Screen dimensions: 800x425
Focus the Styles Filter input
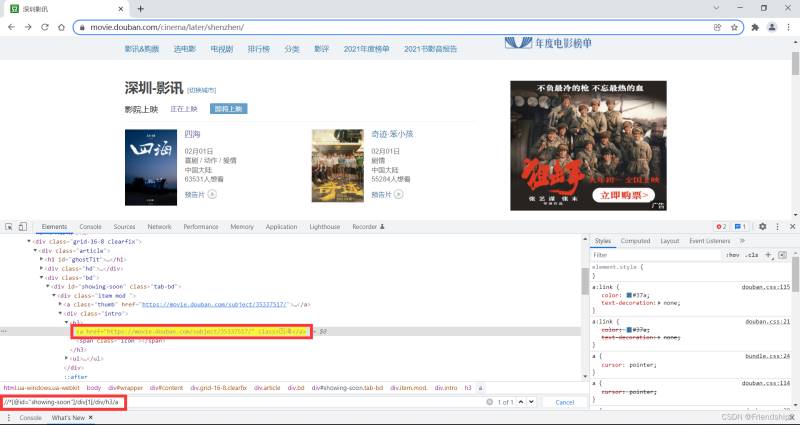tap(656, 255)
